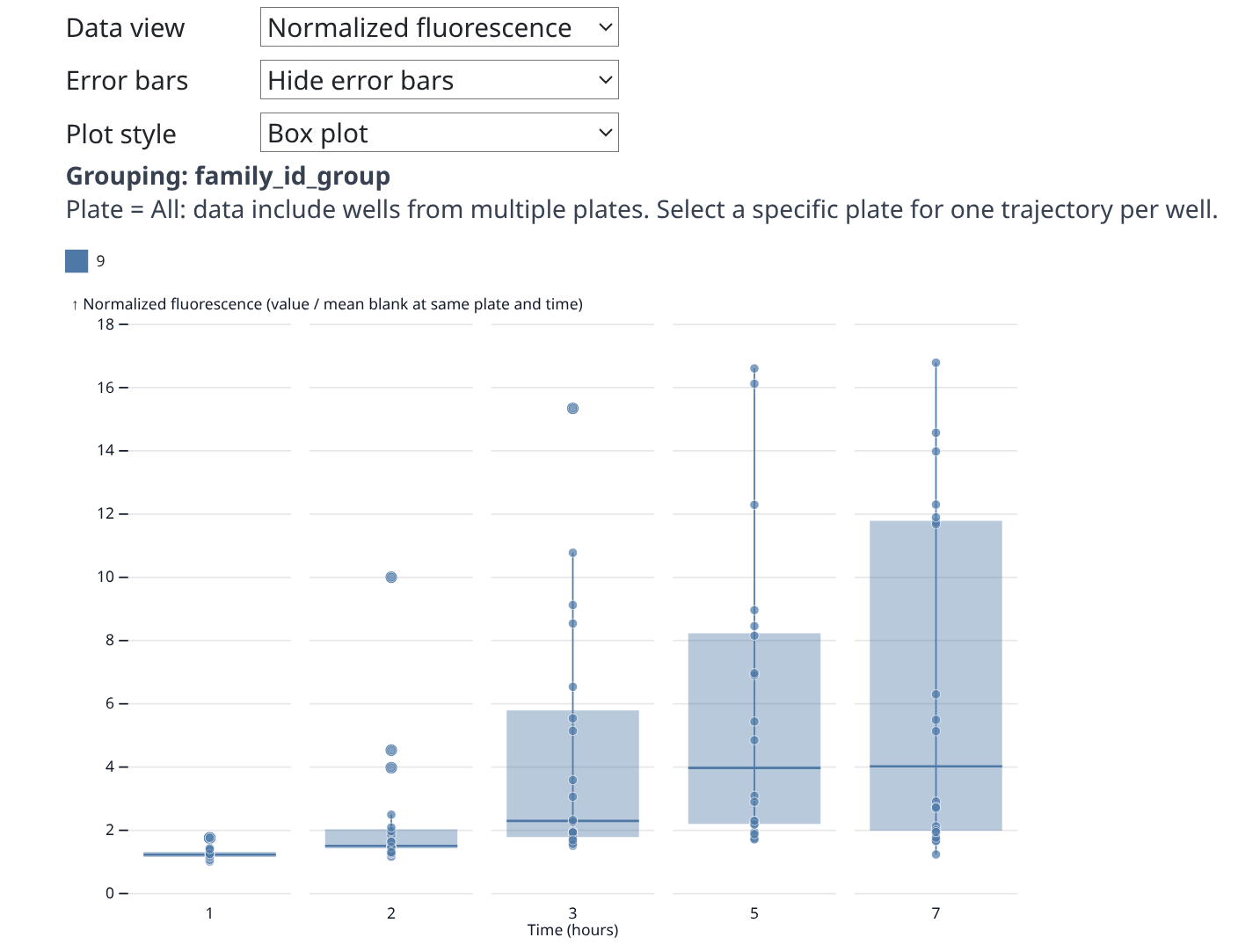This screenshot has height=952, width=1238.
Task: Click the Grouping: family_id_group heading
Action: click(x=228, y=176)
